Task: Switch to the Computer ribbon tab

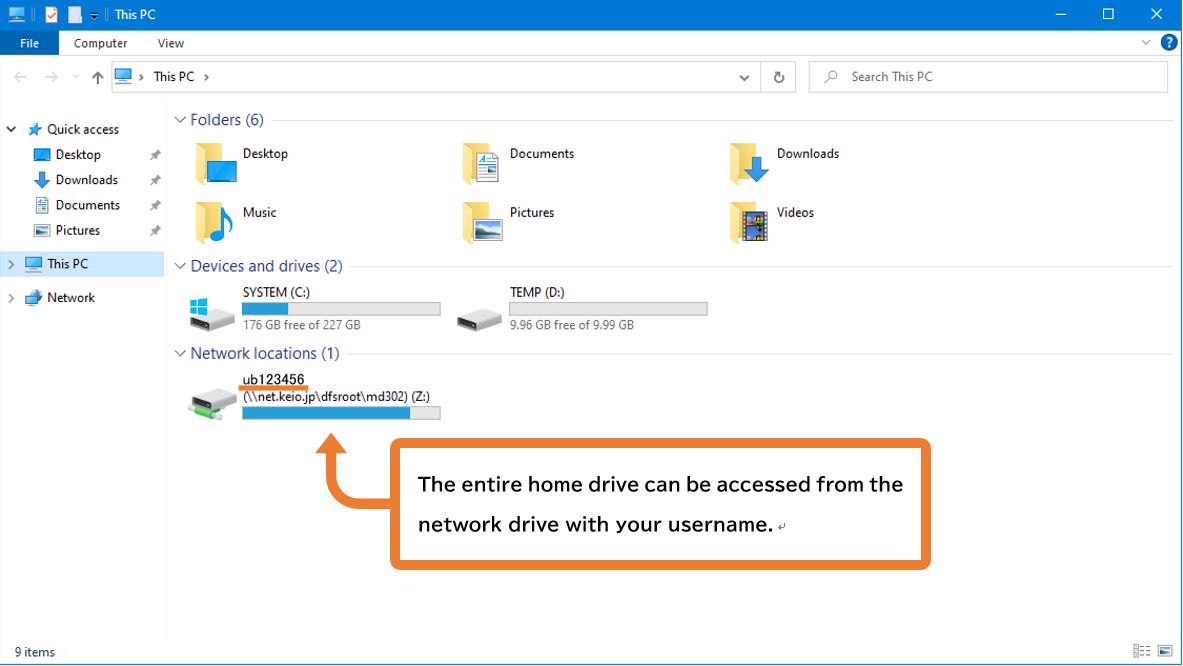Action: pyautogui.click(x=100, y=43)
